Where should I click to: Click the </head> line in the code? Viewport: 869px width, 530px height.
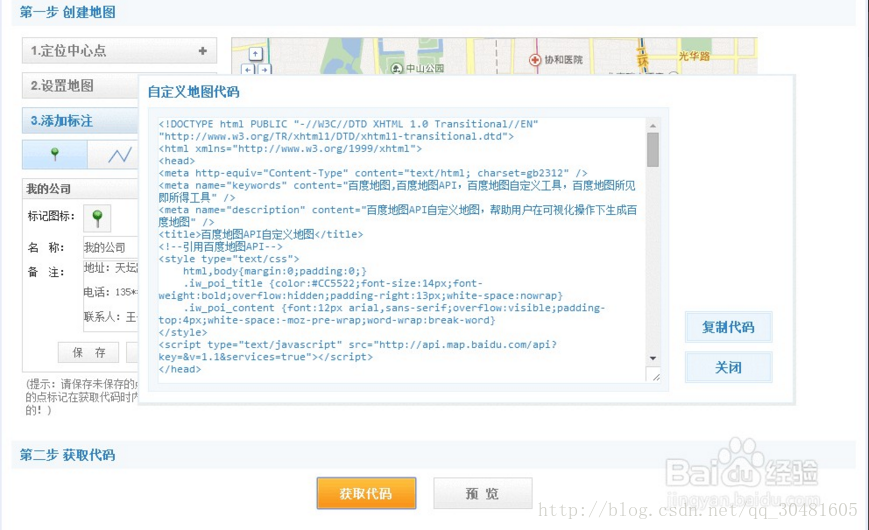point(180,369)
